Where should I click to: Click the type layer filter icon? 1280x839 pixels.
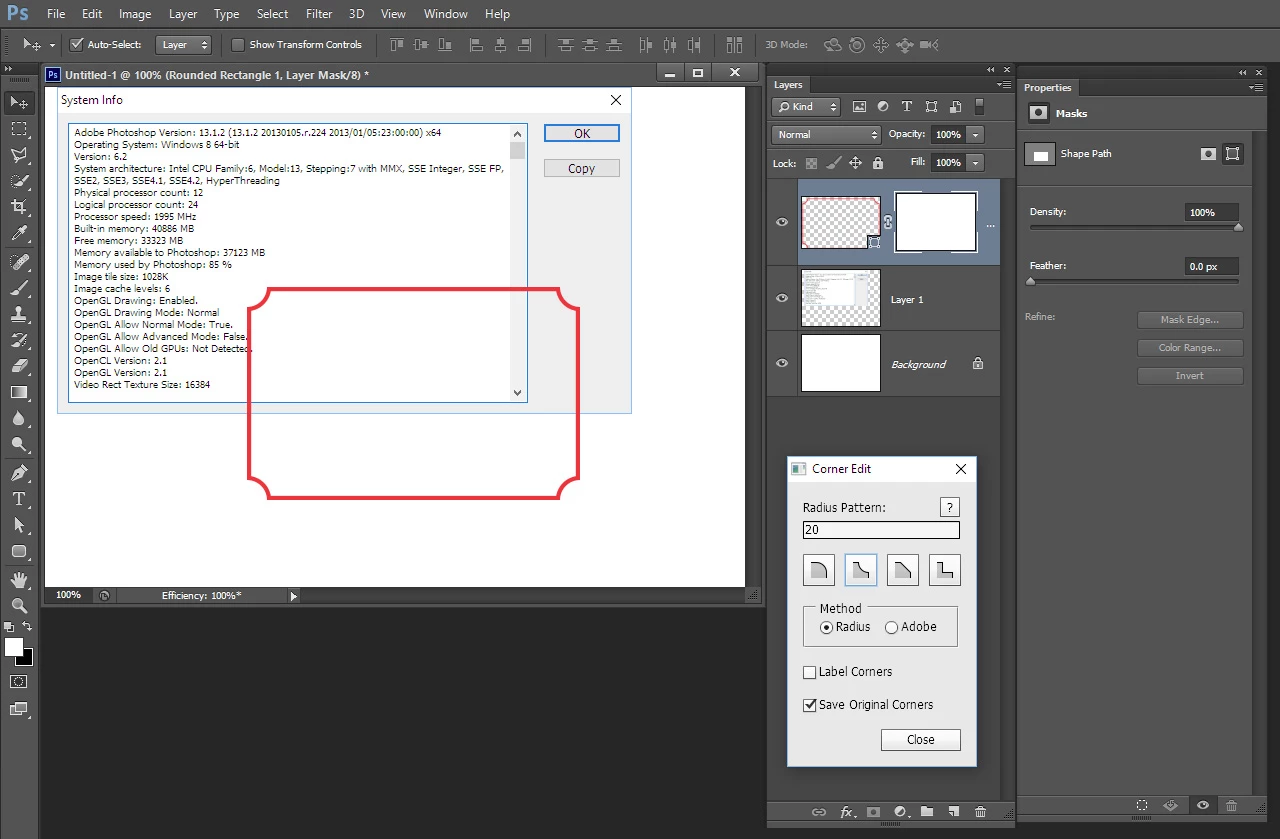(x=907, y=107)
